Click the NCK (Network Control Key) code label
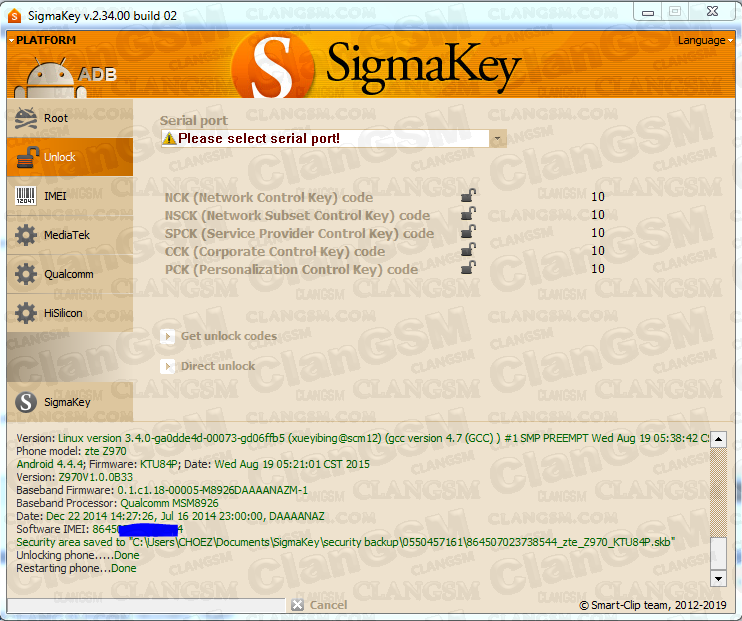This screenshot has height=621, width=742. point(269,197)
